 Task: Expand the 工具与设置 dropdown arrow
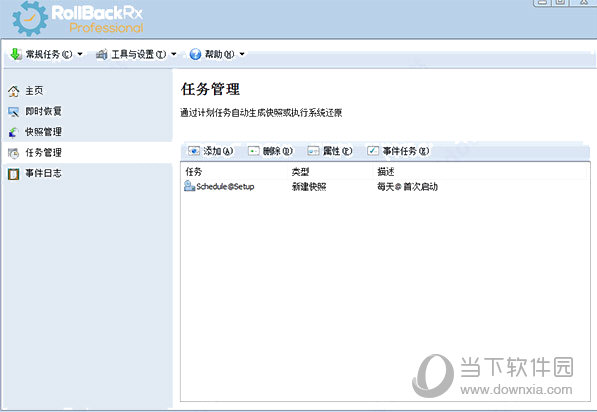pyautogui.click(x=174, y=54)
